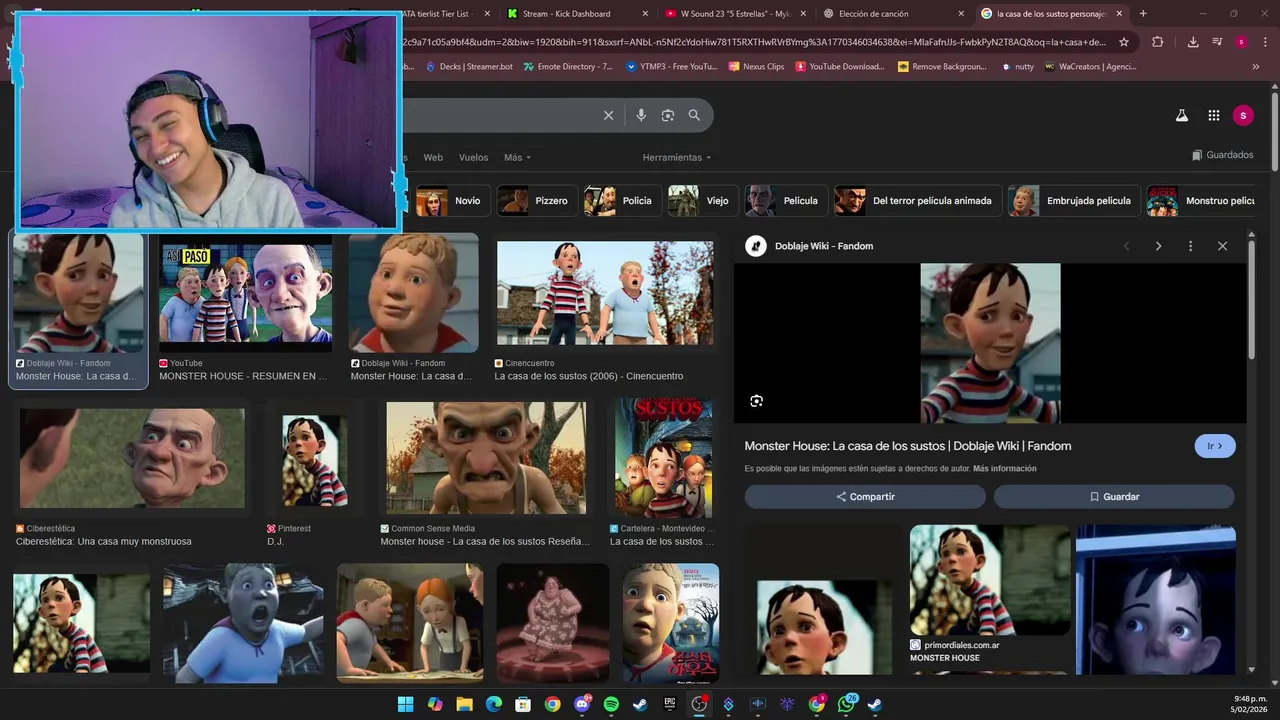Viewport: 1280px width, 720px height.
Task: Expand the Herramientas tools dropdown
Action: [677, 157]
